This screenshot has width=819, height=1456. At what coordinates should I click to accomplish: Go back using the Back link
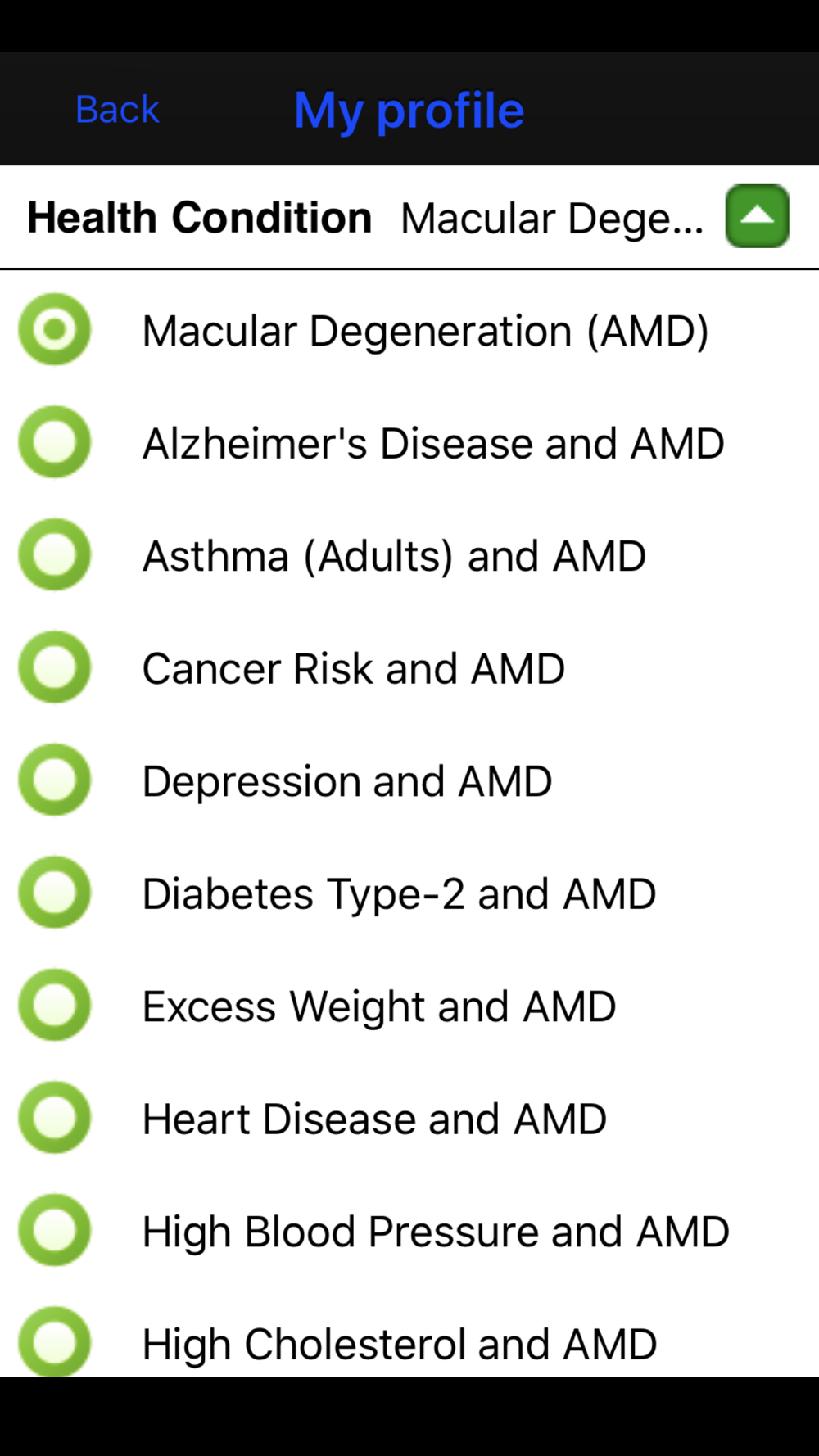[117, 110]
